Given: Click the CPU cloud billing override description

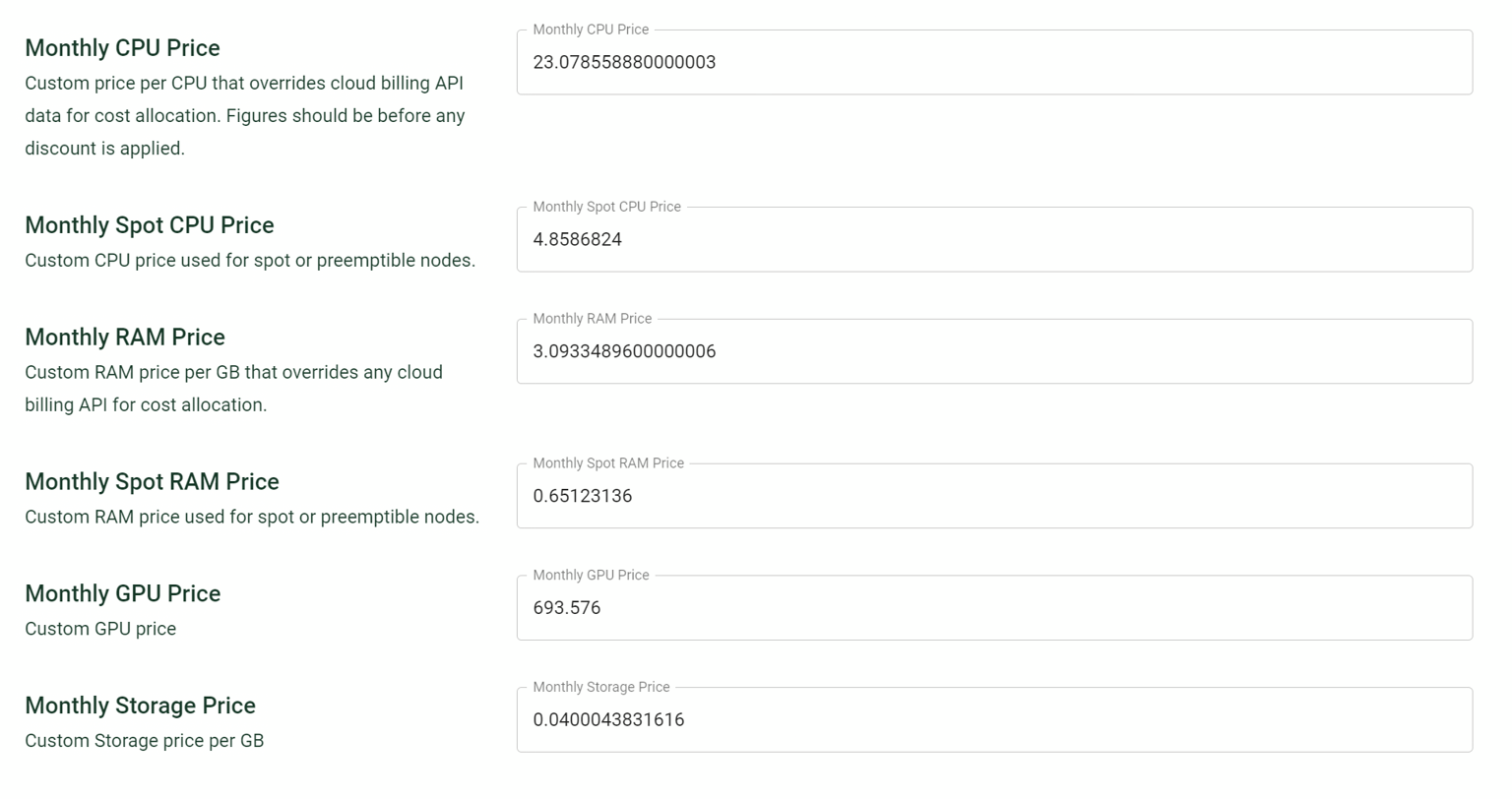Looking at the screenshot, I should (244, 116).
